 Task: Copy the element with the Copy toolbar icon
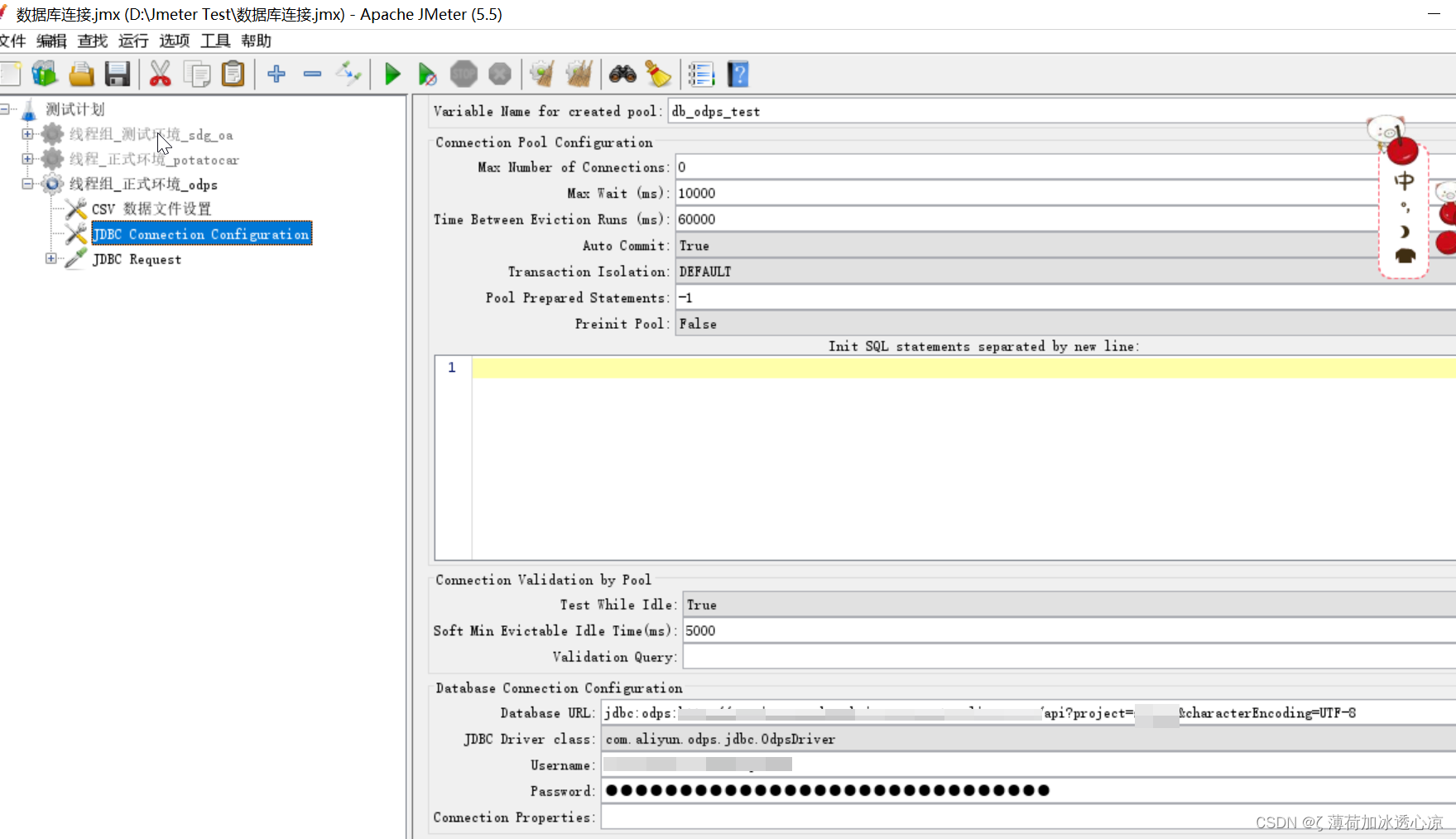pyautogui.click(x=197, y=75)
